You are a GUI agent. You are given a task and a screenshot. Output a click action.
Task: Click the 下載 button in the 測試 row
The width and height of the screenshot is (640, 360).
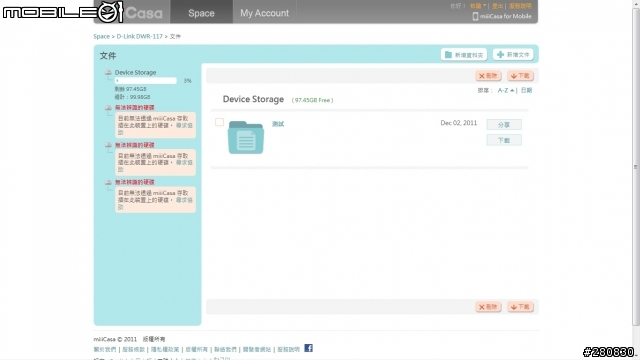[x=504, y=140]
